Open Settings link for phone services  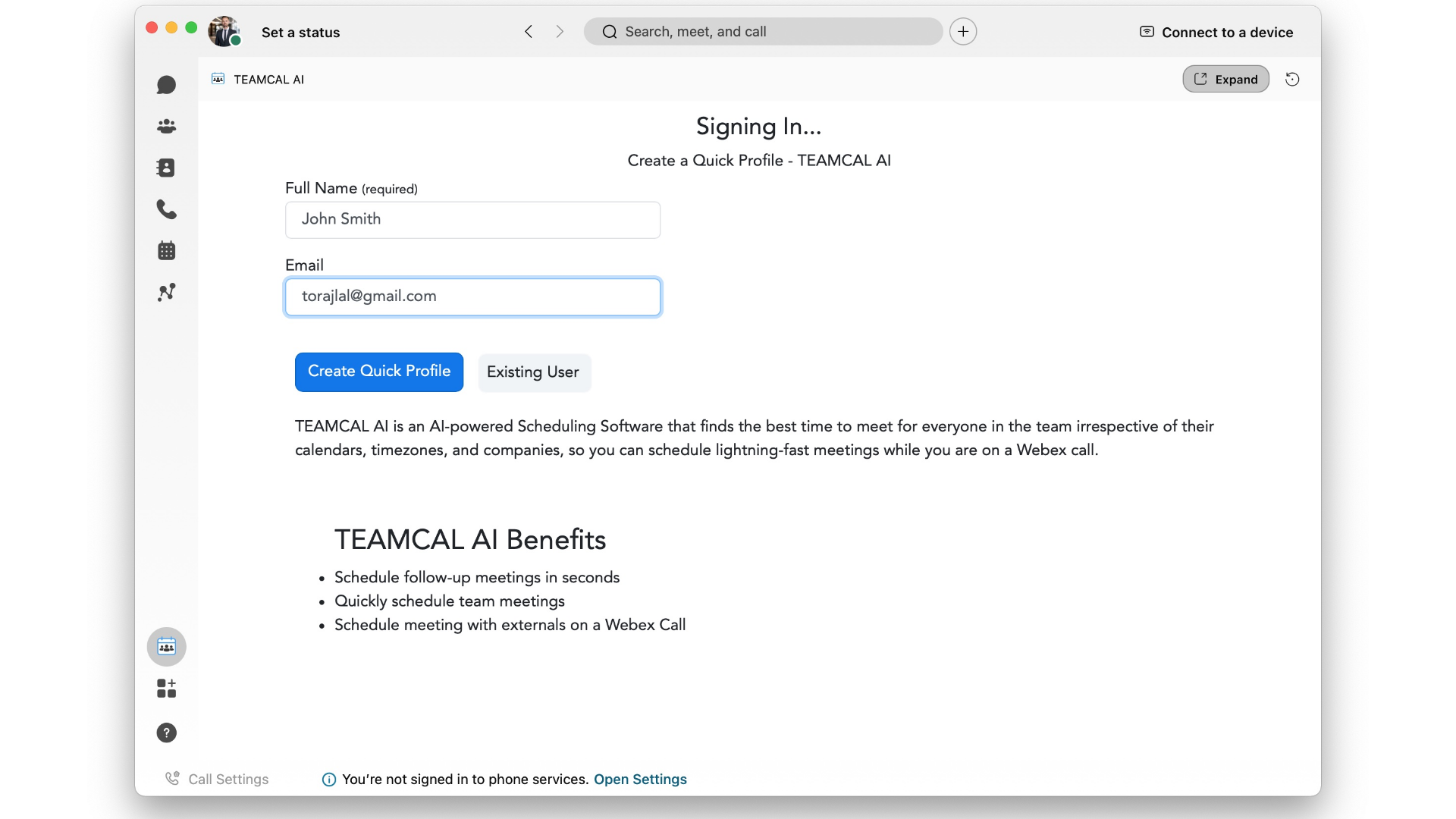[x=640, y=779]
